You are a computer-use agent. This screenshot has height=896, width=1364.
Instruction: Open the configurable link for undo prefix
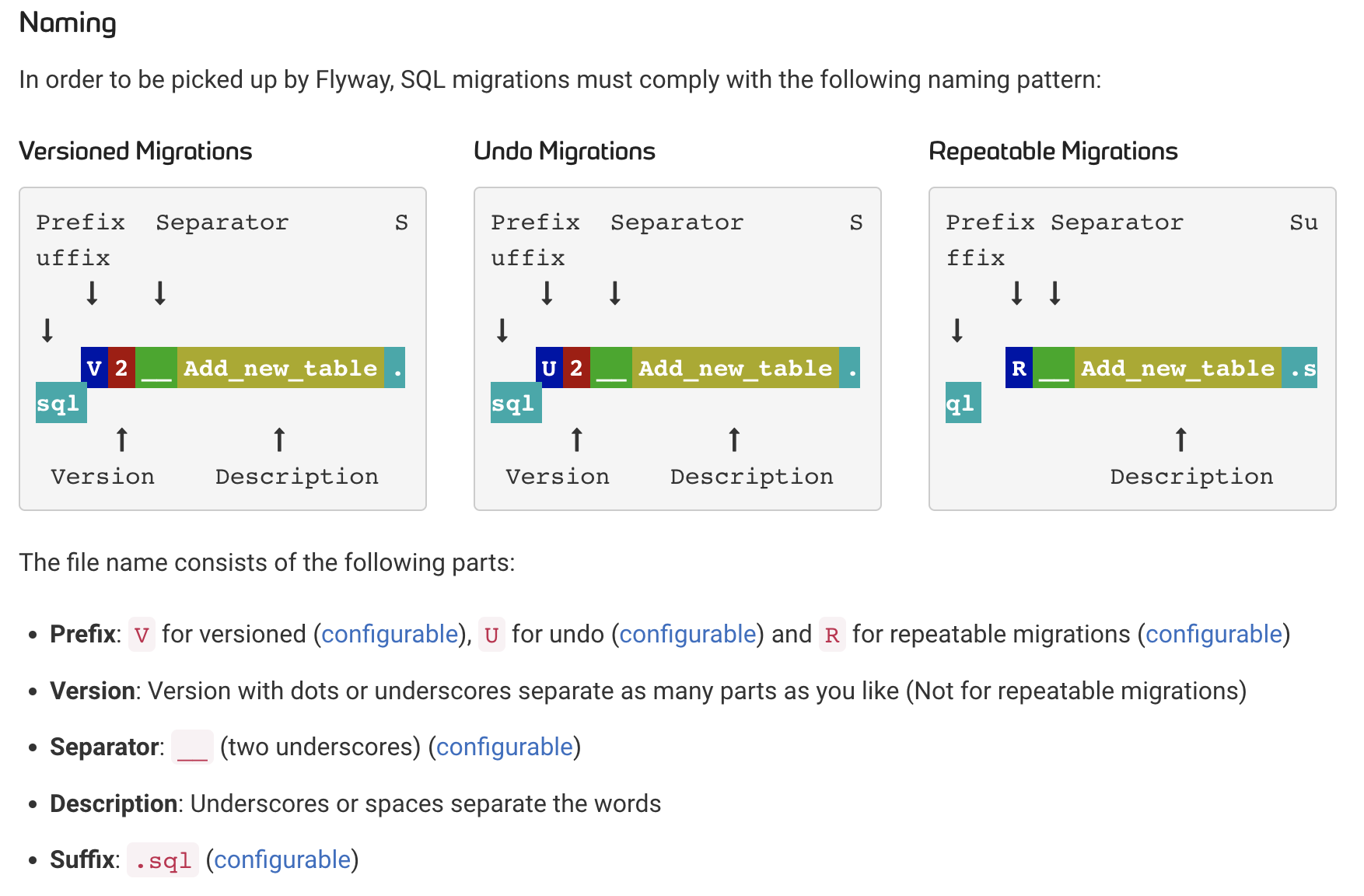687,635
